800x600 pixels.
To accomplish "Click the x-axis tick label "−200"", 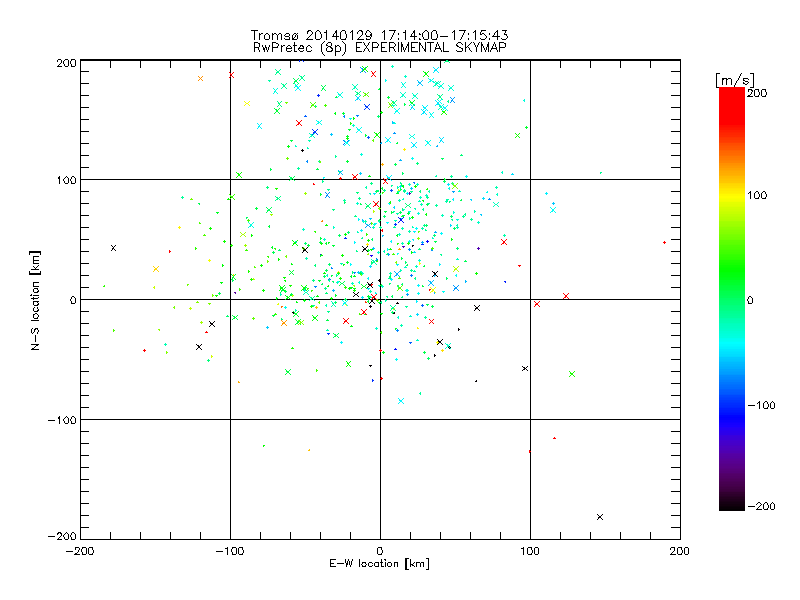I will 80,551.
